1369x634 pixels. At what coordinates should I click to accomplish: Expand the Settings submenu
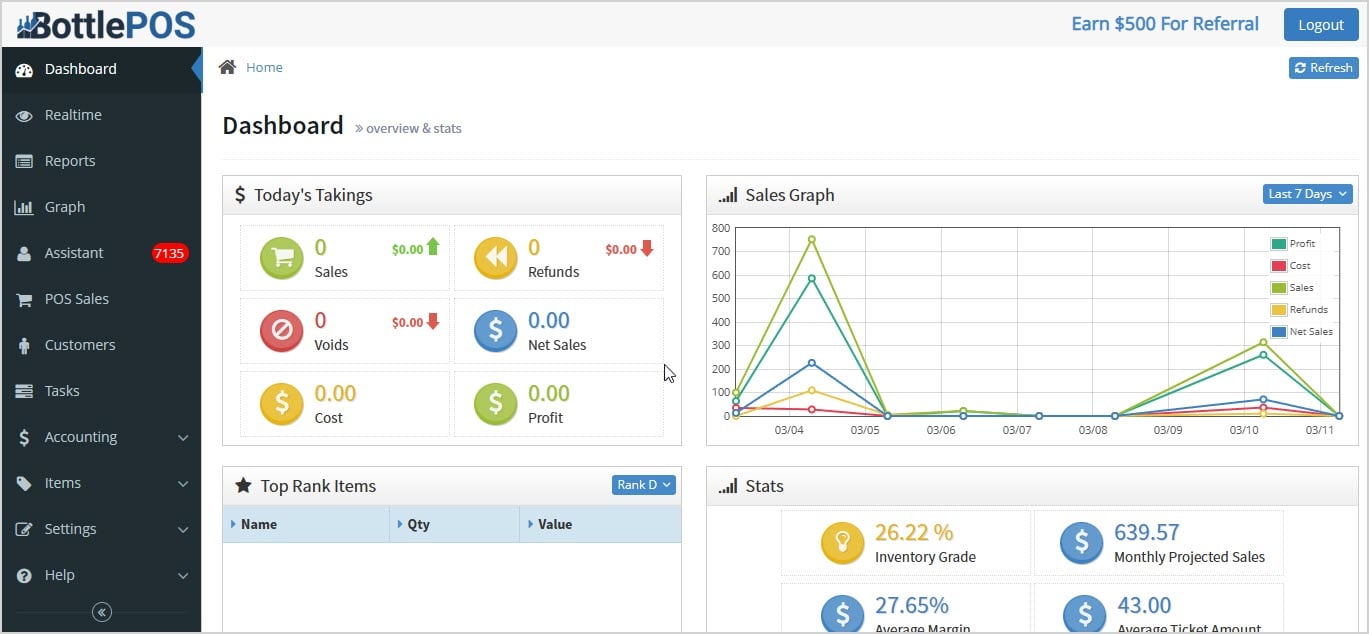(x=71, y=529)
